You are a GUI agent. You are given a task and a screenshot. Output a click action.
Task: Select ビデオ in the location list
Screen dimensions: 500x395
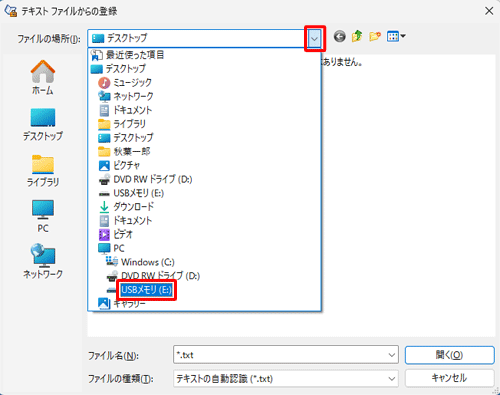pyautogui.click(x=205, y=234)
